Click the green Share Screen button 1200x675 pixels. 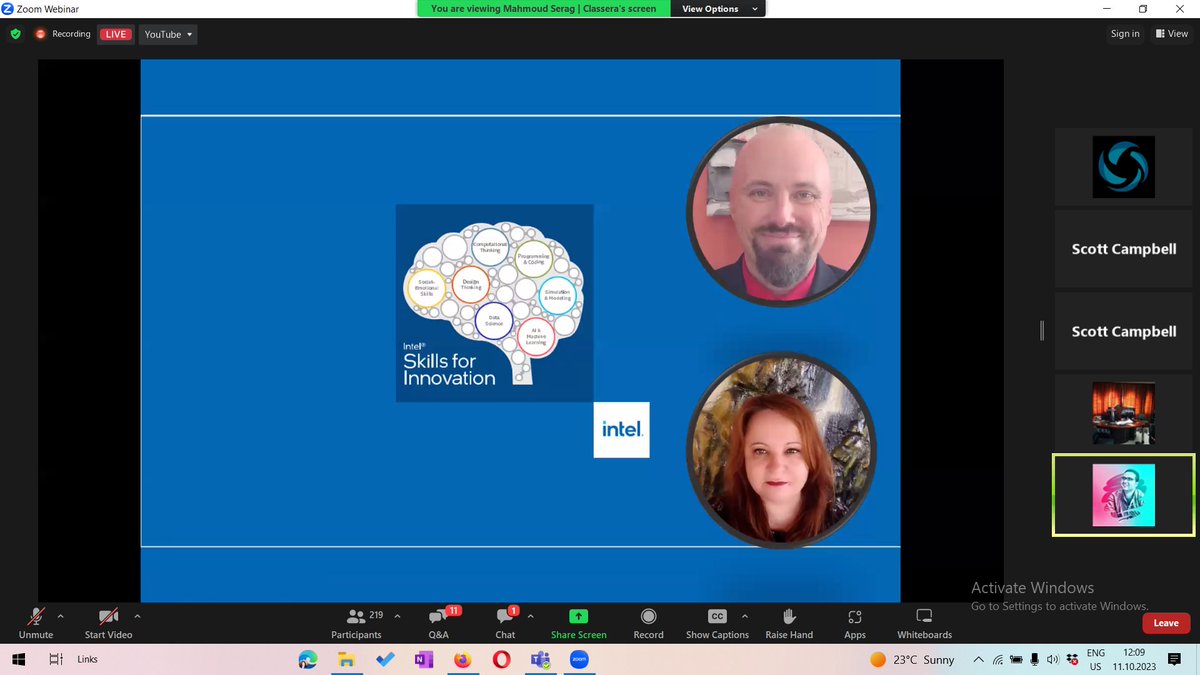[x=578, y=622]
